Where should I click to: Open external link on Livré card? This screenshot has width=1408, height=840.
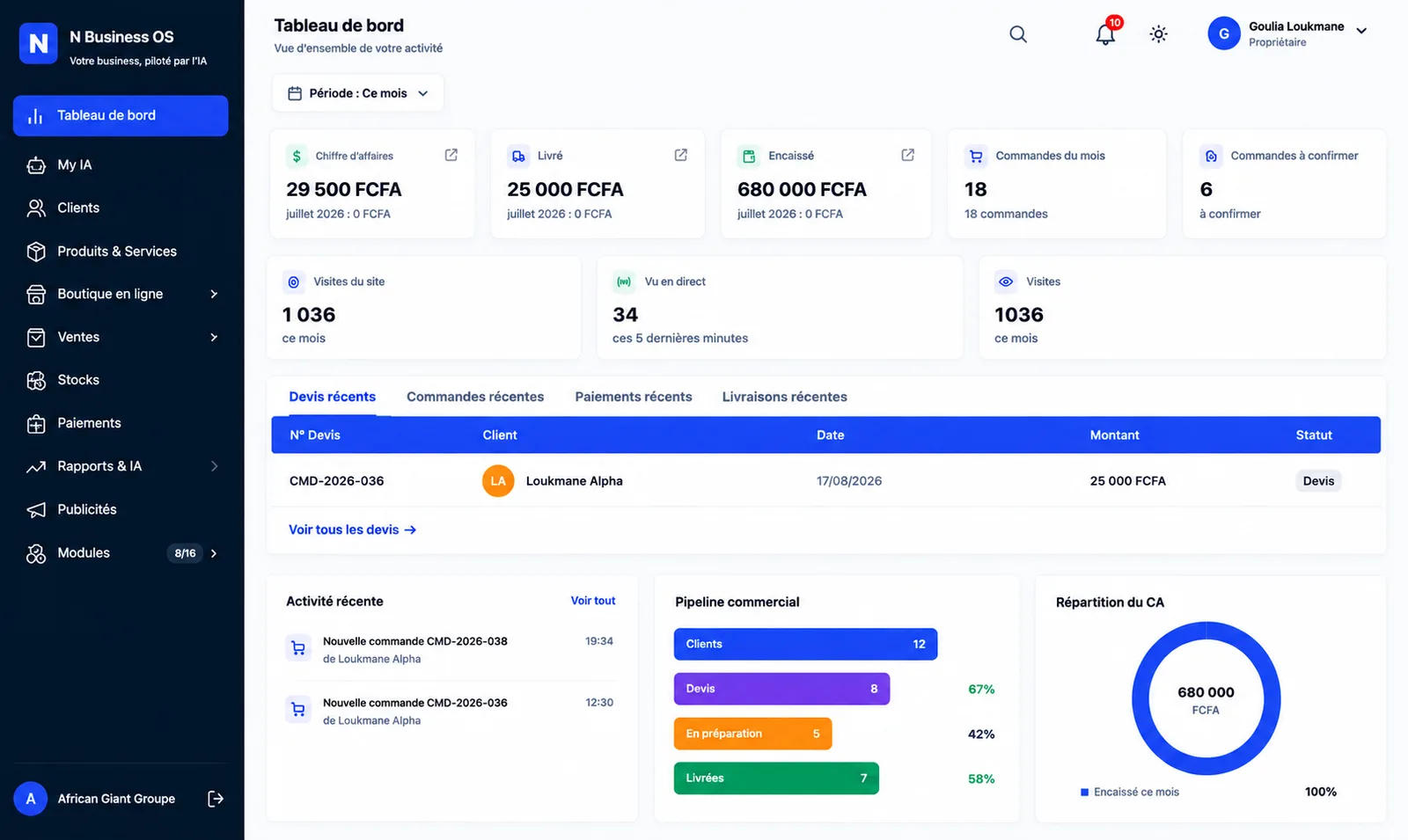click(x=681, y=155)
